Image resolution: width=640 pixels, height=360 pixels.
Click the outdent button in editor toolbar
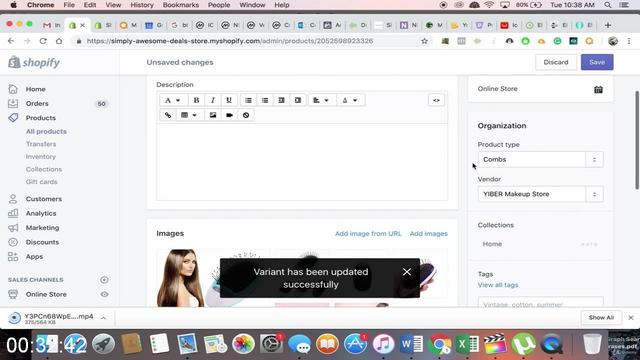281,100
